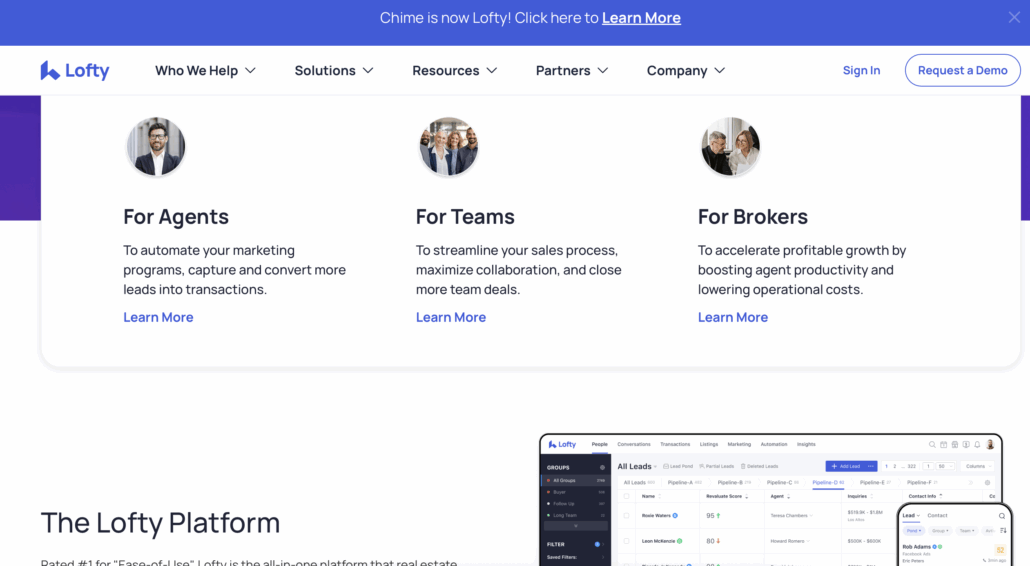Open the Resources dropdown menu
Image resolution: width=1030 pixels, height=566 pixels.
[x=455, y=70]
